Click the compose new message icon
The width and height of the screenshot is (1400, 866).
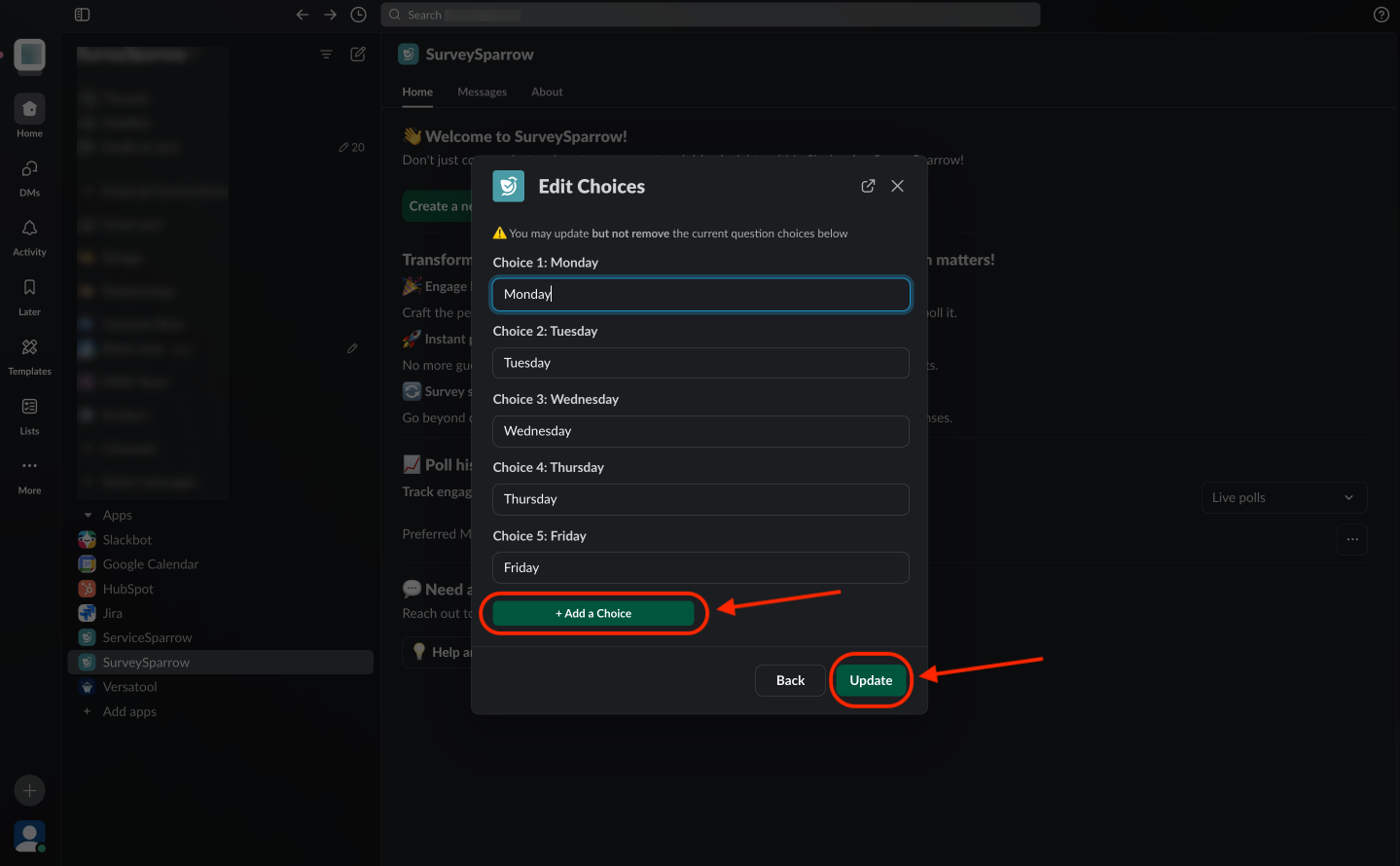click(358, 54)
